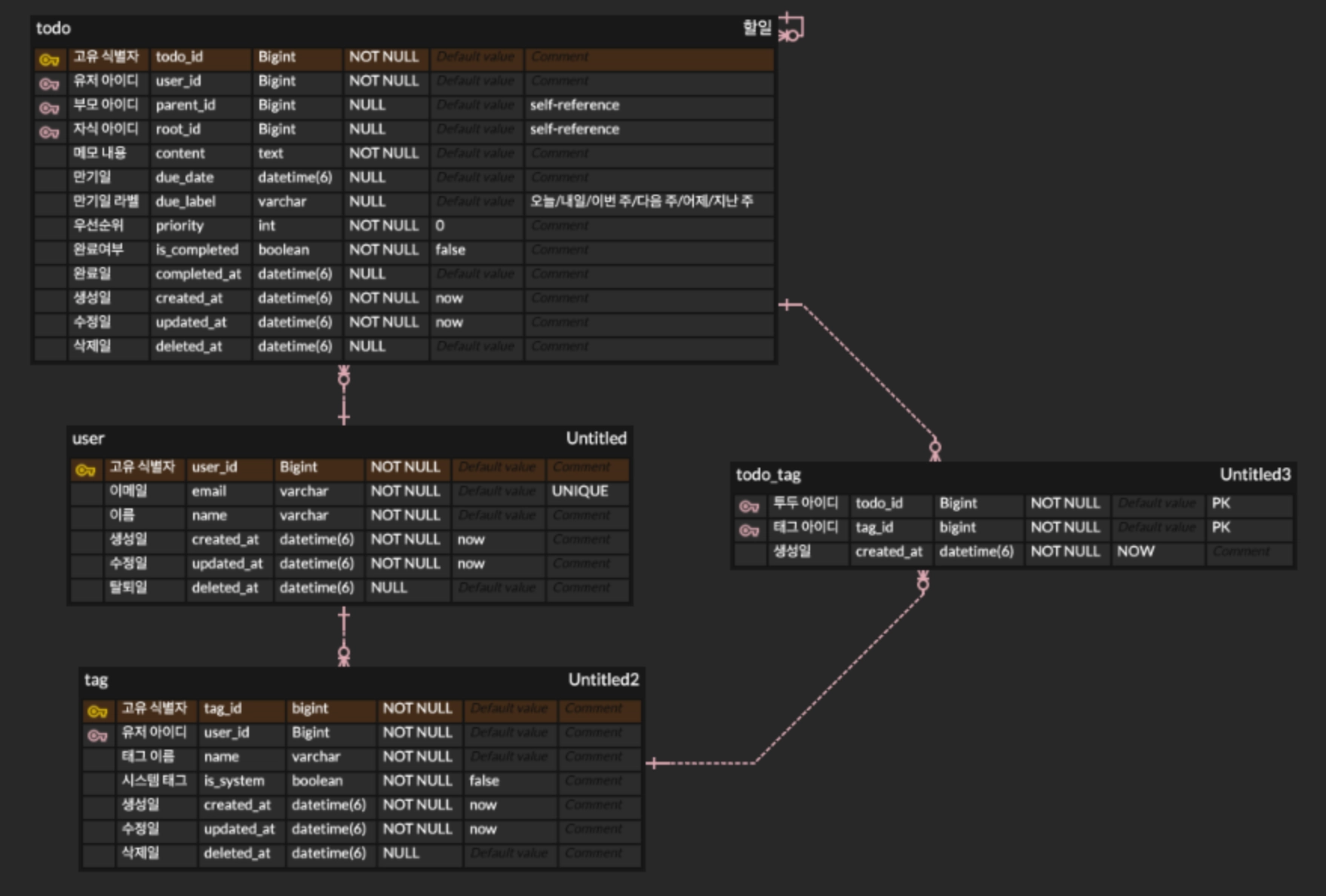
Task: Click the 'email' column in user table
Action: click(x=209, y=491)
